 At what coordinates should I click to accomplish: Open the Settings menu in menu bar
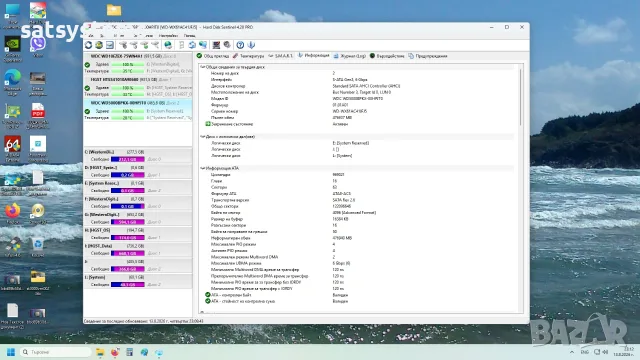tap(168, 36)
